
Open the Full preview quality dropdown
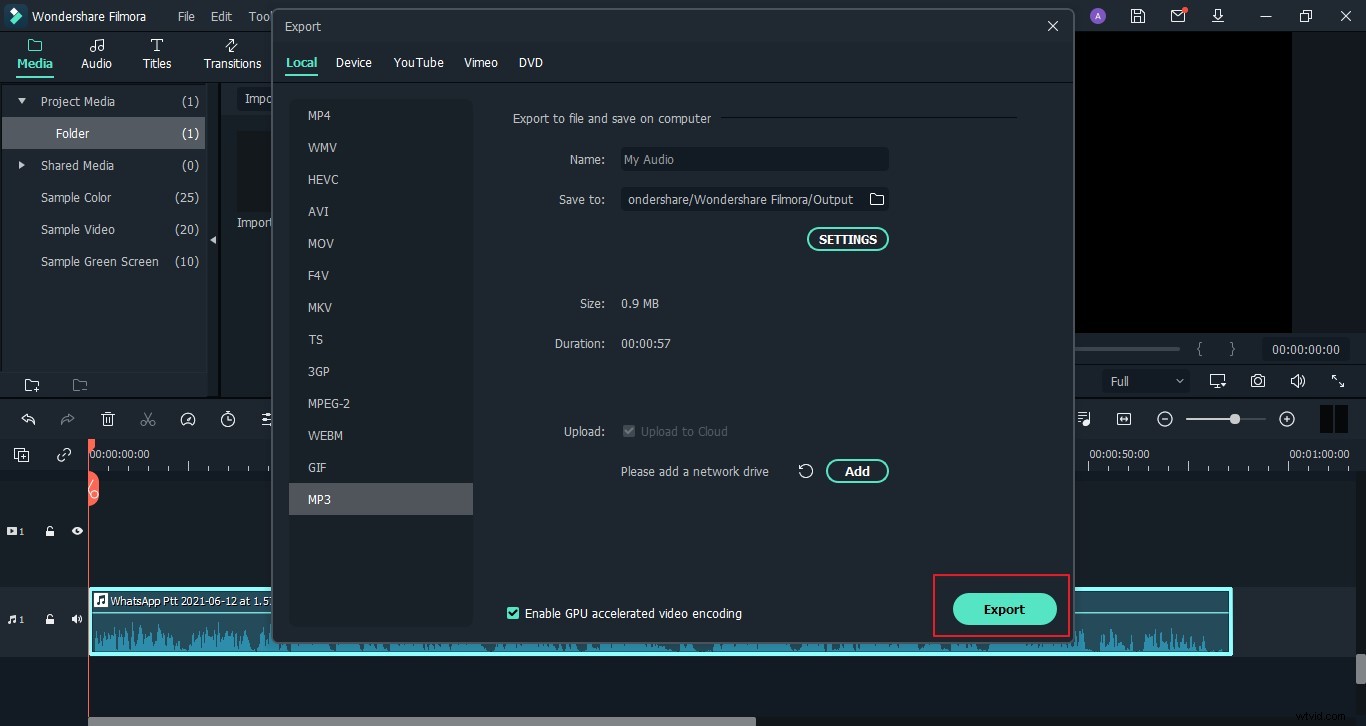1145,381
